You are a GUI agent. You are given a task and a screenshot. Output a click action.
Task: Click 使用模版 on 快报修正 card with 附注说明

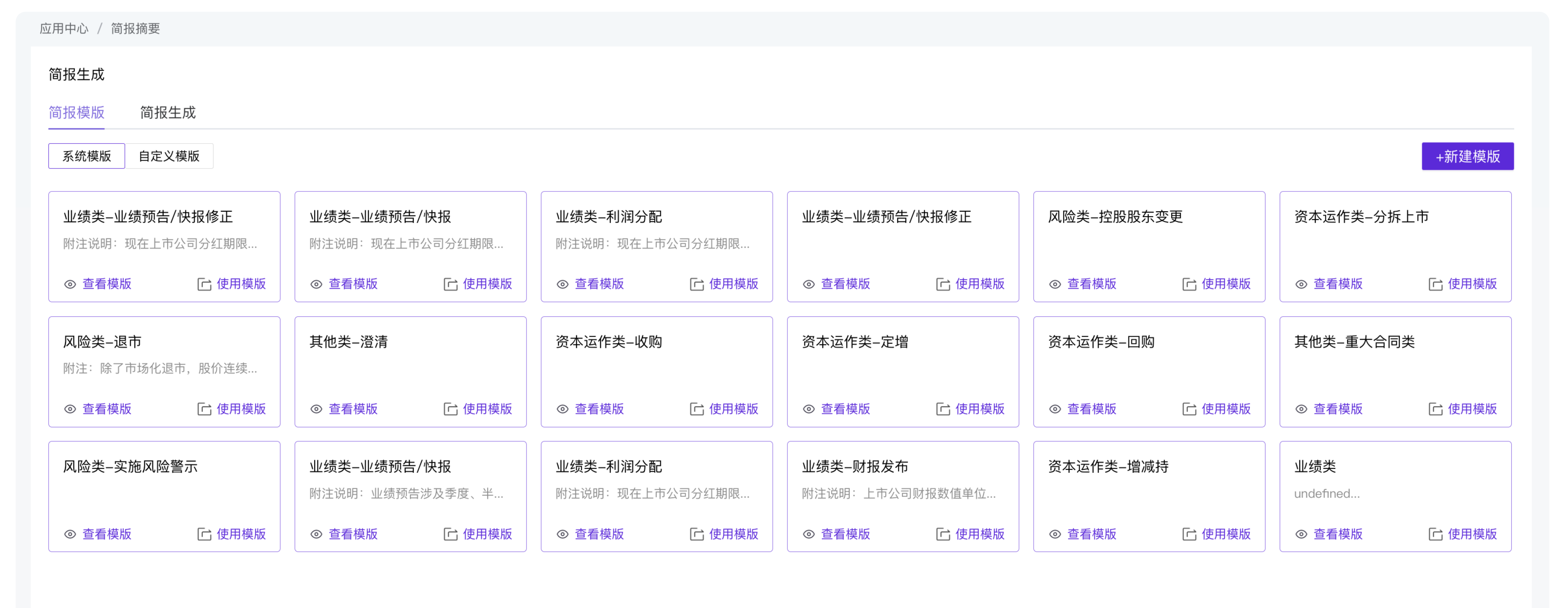(241, 284)
